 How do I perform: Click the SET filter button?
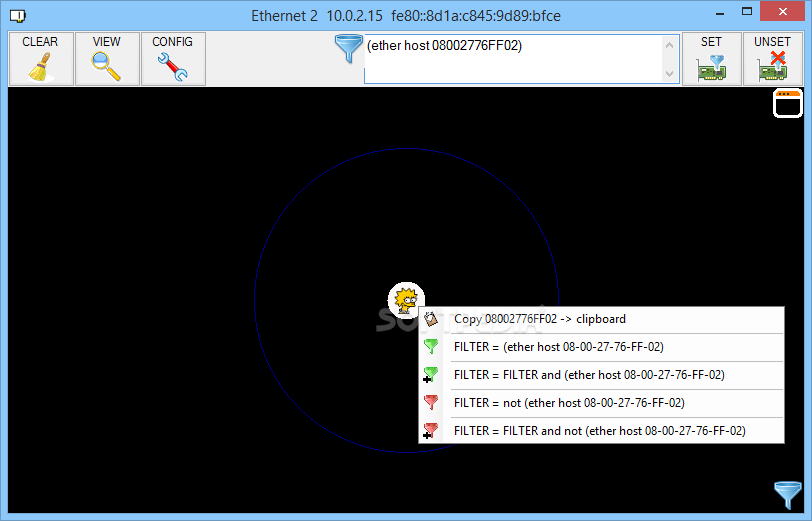[711, 59]
